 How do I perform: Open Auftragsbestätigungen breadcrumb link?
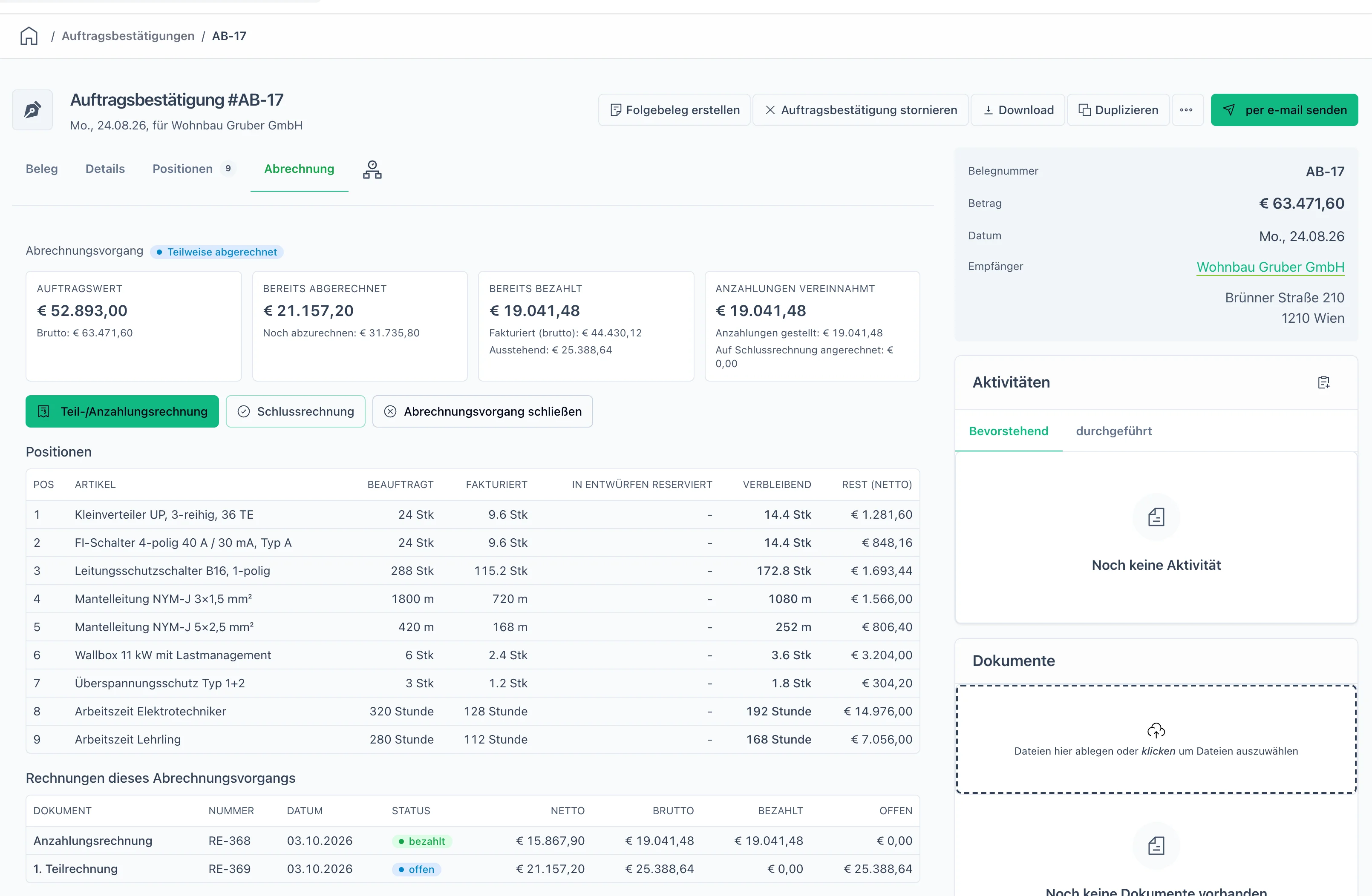click(x=128, y=36)
